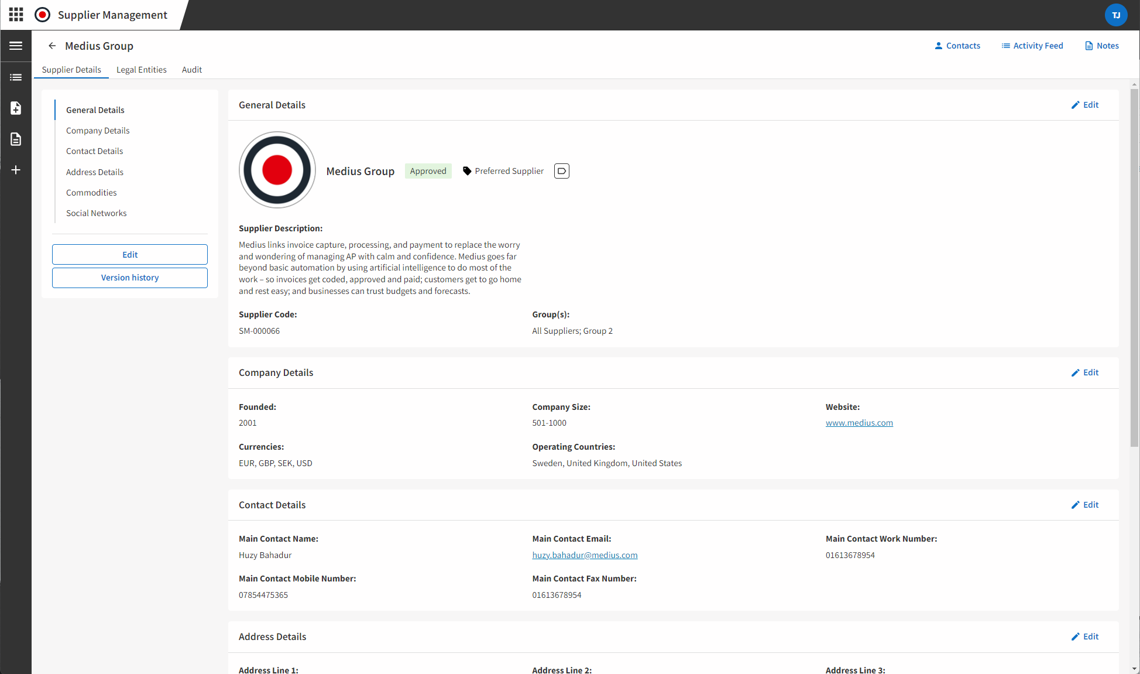Switch to the Audit tab
1140x674 pixels.
192,70
